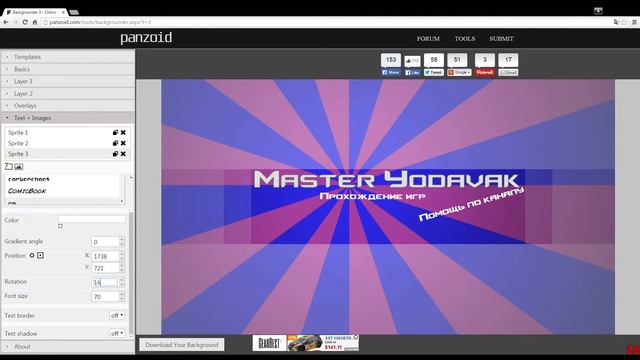Viewport: 640px width, 360px height.
Task: Delete Sprite 2 with its X icon
Action: click(123, 143)
